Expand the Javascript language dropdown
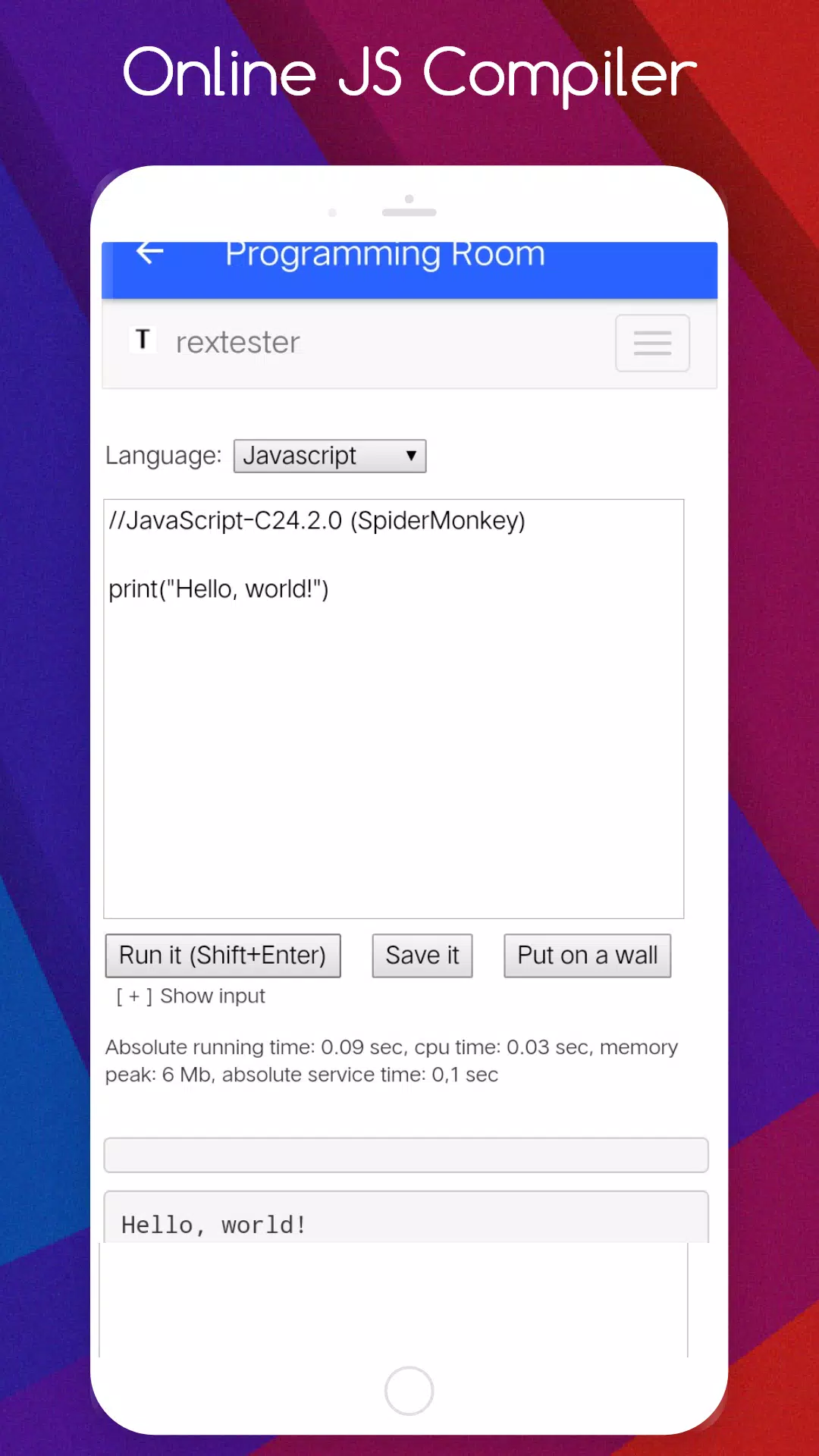This screenshot has height=1456, width=819. coord(330,456)
